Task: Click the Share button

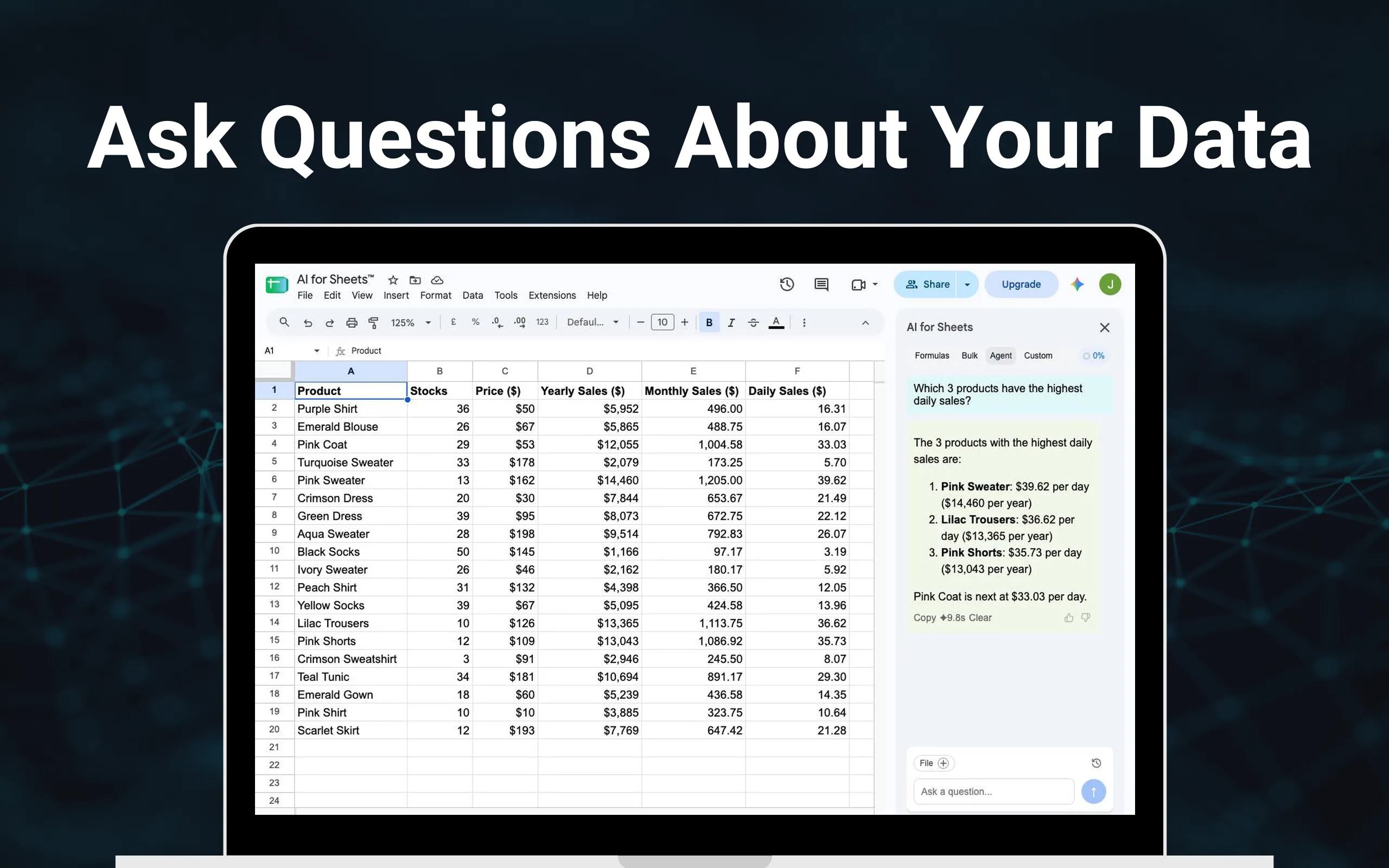Action: point(926,284)
